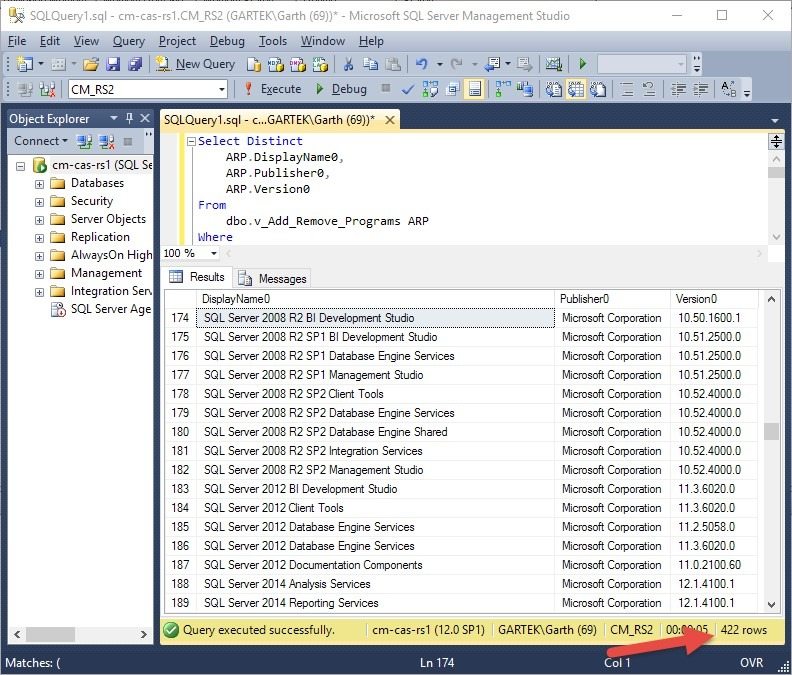Click Uncomment Selected Lines icon
The height and width of the screenshot is (675, 792).
coord(649,90)
